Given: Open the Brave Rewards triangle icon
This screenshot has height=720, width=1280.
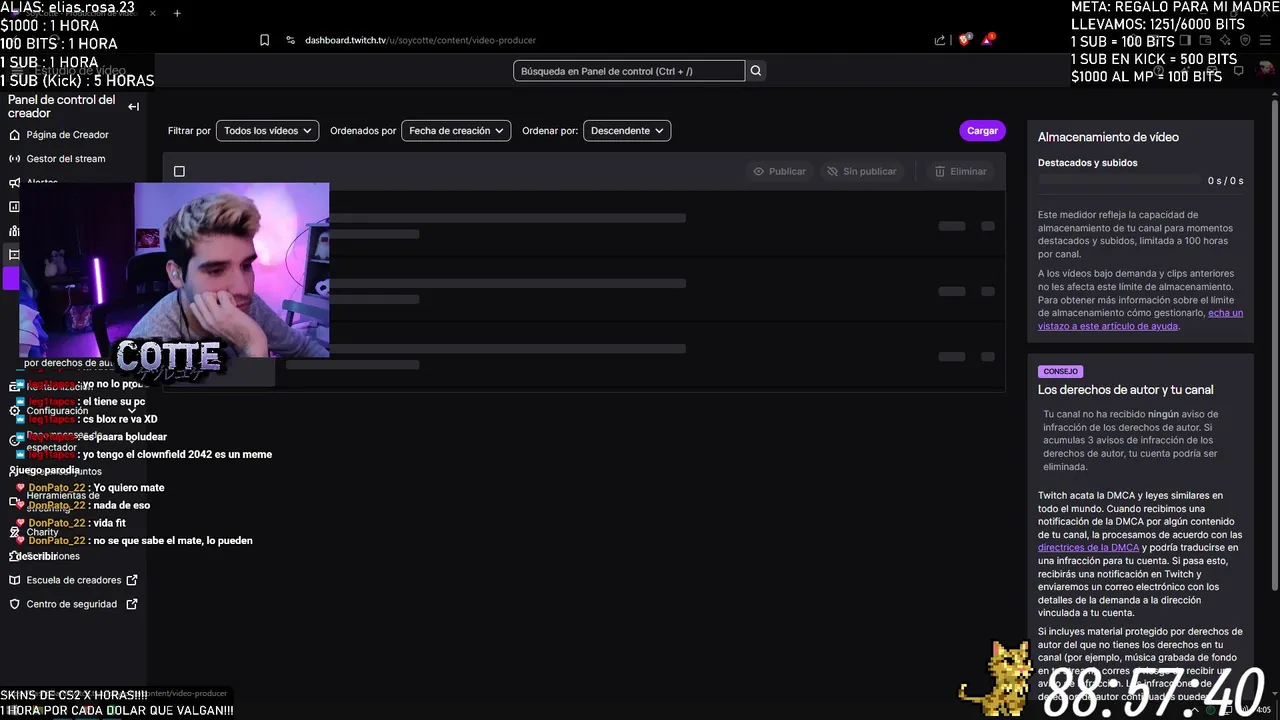Looking at the screenshot, I should point(988,39).
